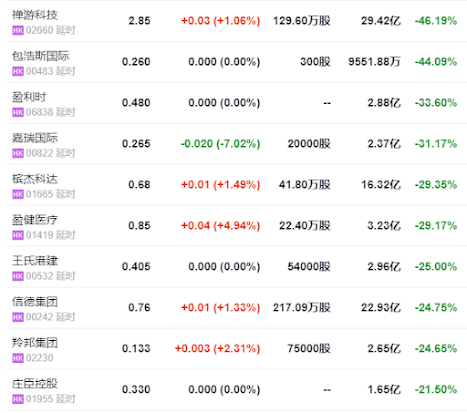Click volume 300股
The height and width of the screenshot is (413, 467).
pos(315,62)
